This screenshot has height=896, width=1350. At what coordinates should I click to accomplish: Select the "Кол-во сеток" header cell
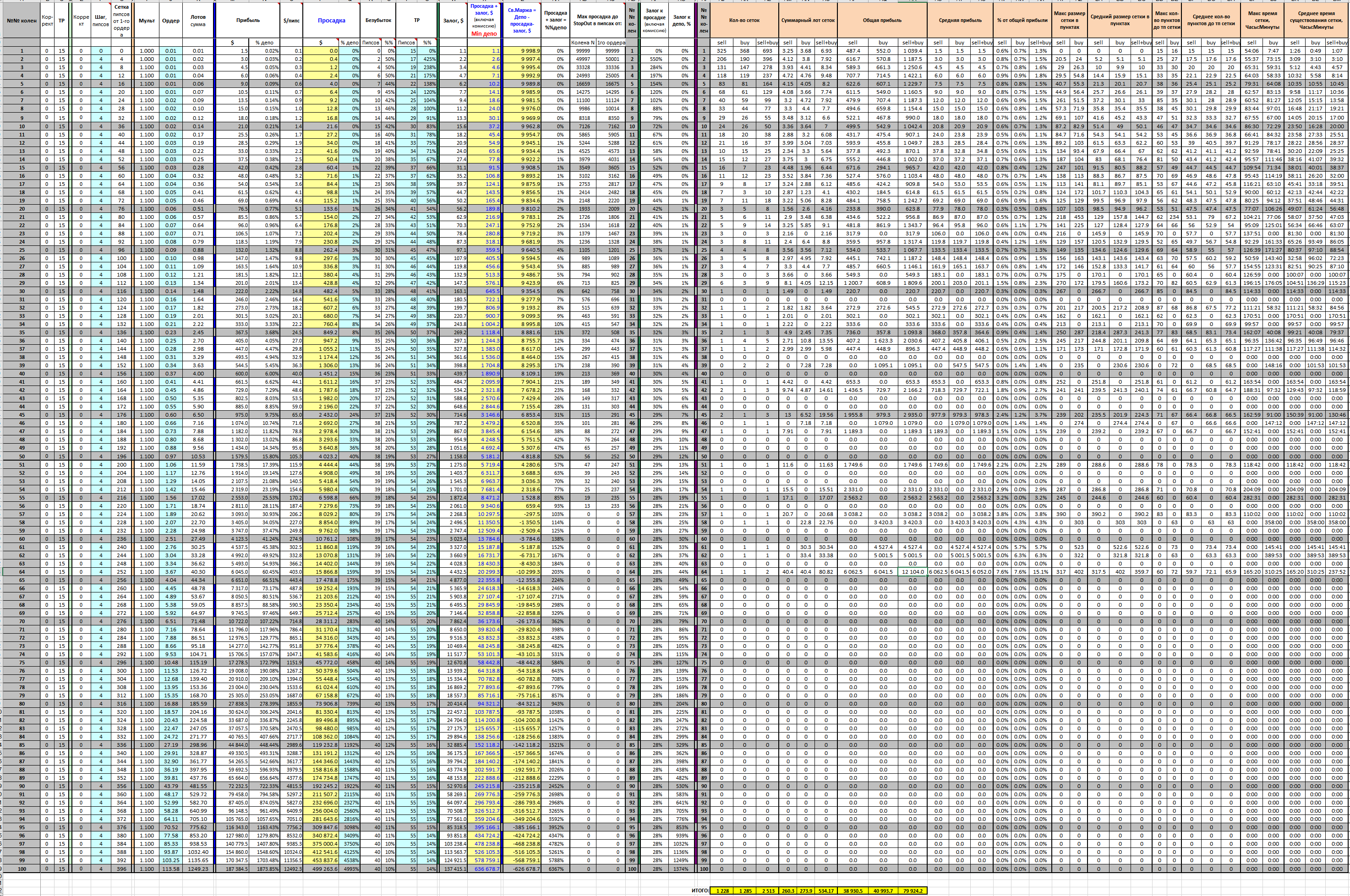point(744,21)
